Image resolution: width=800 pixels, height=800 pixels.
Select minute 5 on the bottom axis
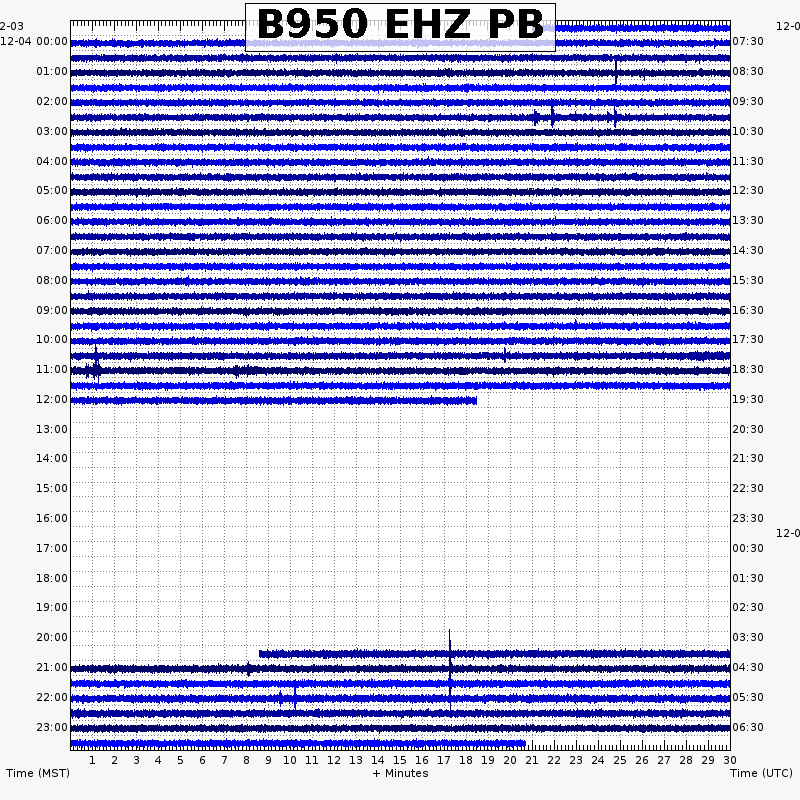(x=180, y=761)
